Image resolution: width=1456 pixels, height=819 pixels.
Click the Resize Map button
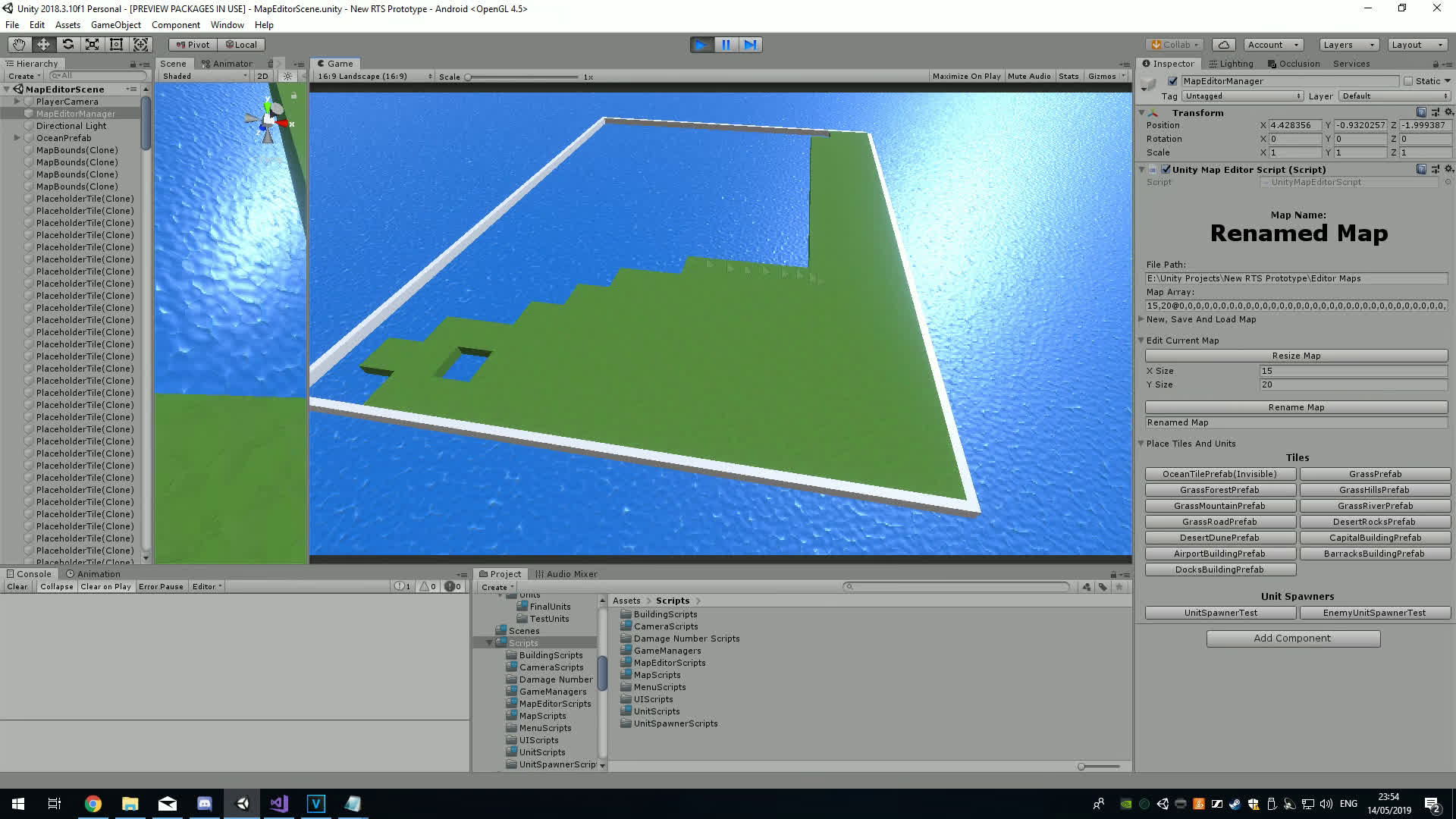click(x=1296, y=356)
